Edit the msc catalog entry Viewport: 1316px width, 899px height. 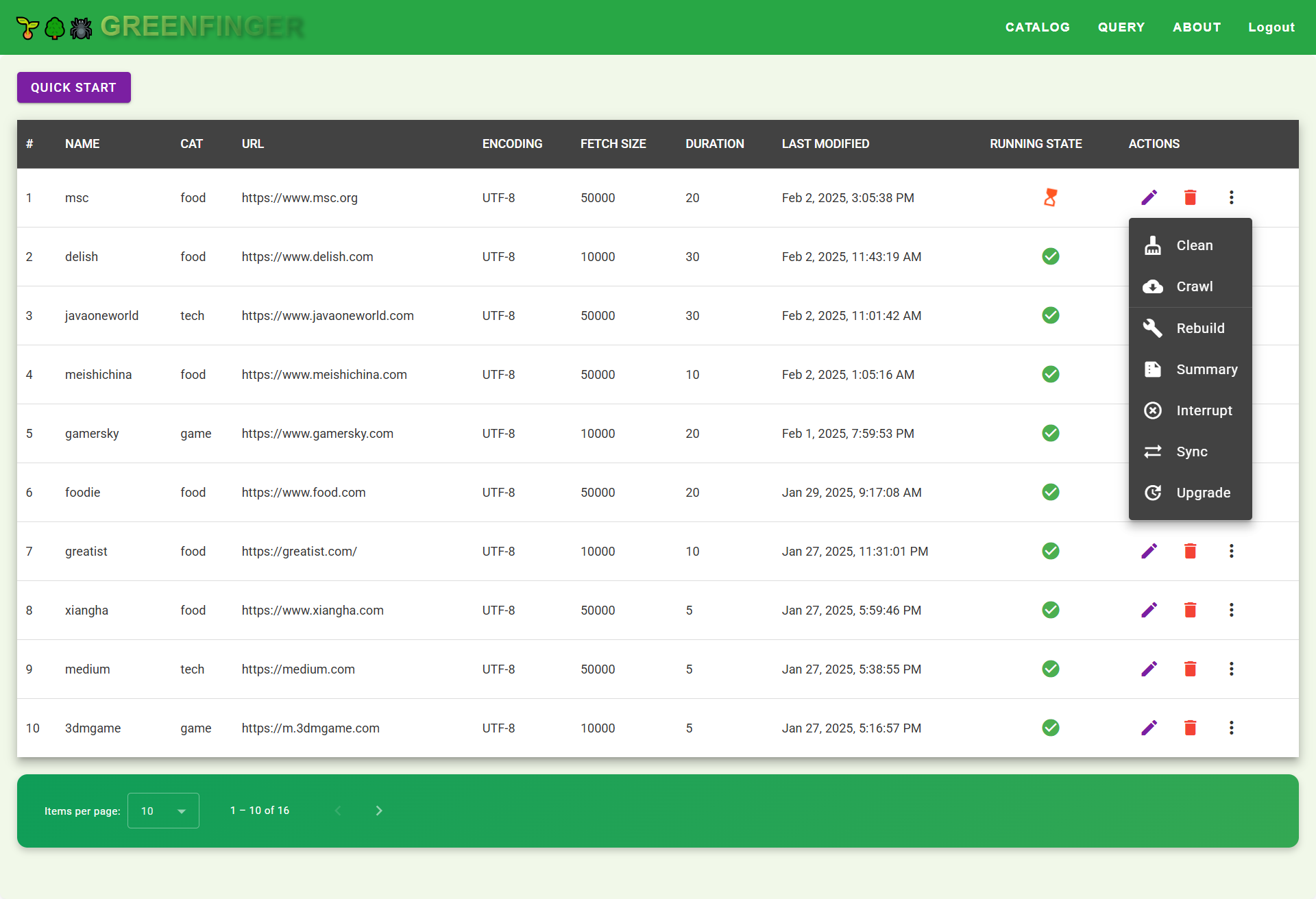pos(1149,197)
